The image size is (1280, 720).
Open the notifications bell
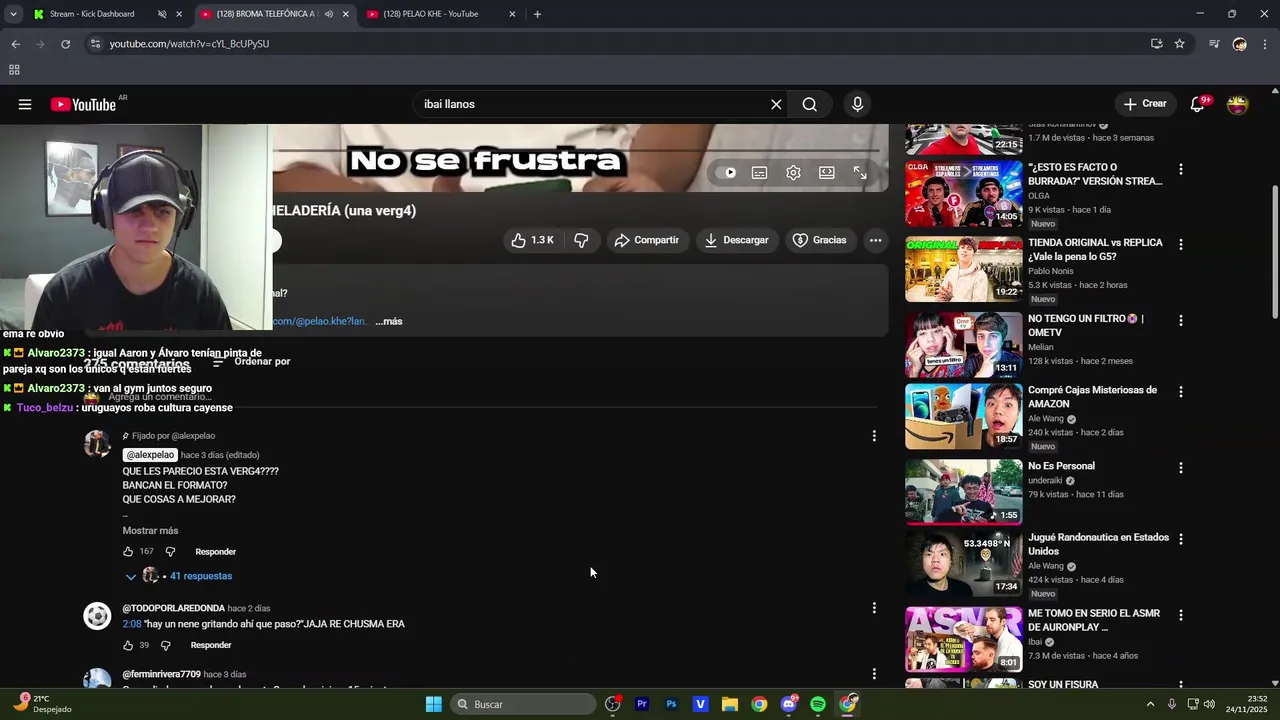coord(1197,104)
